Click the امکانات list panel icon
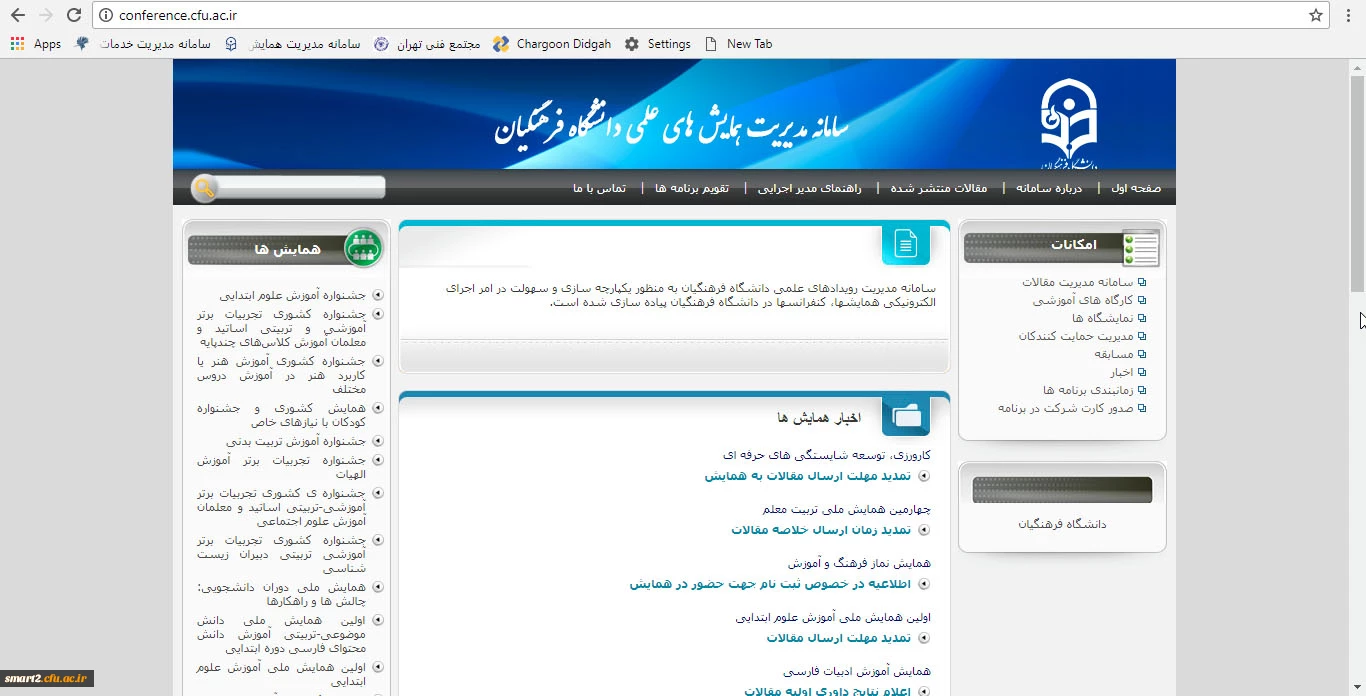Screen dimensions: 1366x696 click(x=1140, y=247)
